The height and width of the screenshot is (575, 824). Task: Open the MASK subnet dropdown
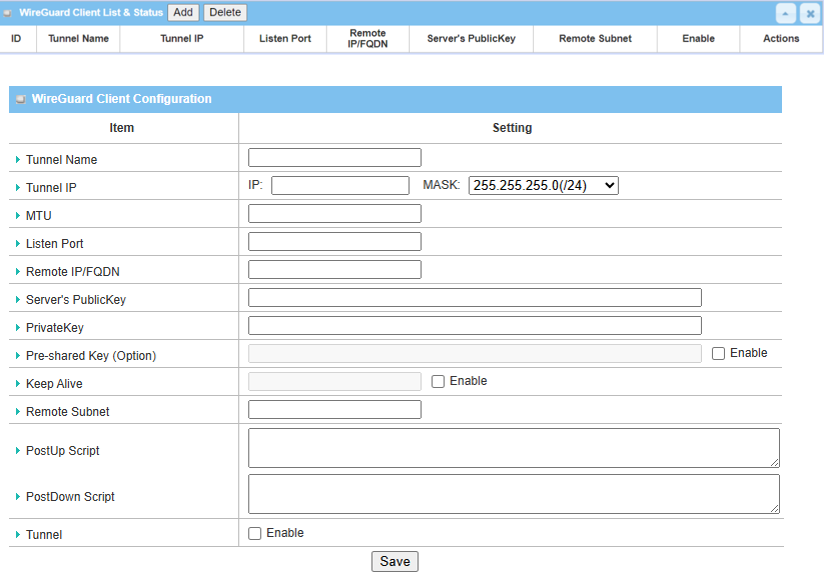pos(543,185)
